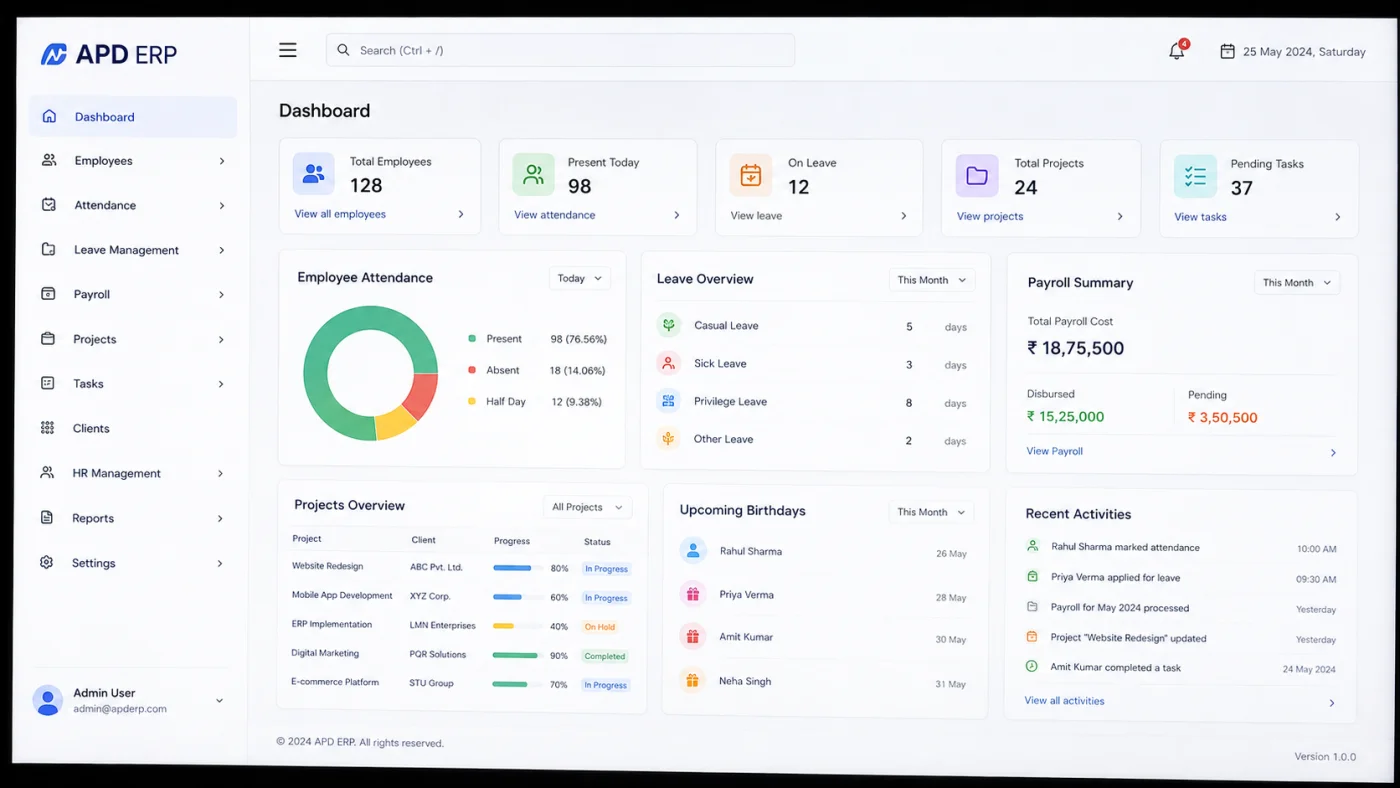Open the notification bell icon

(1177, 51)
